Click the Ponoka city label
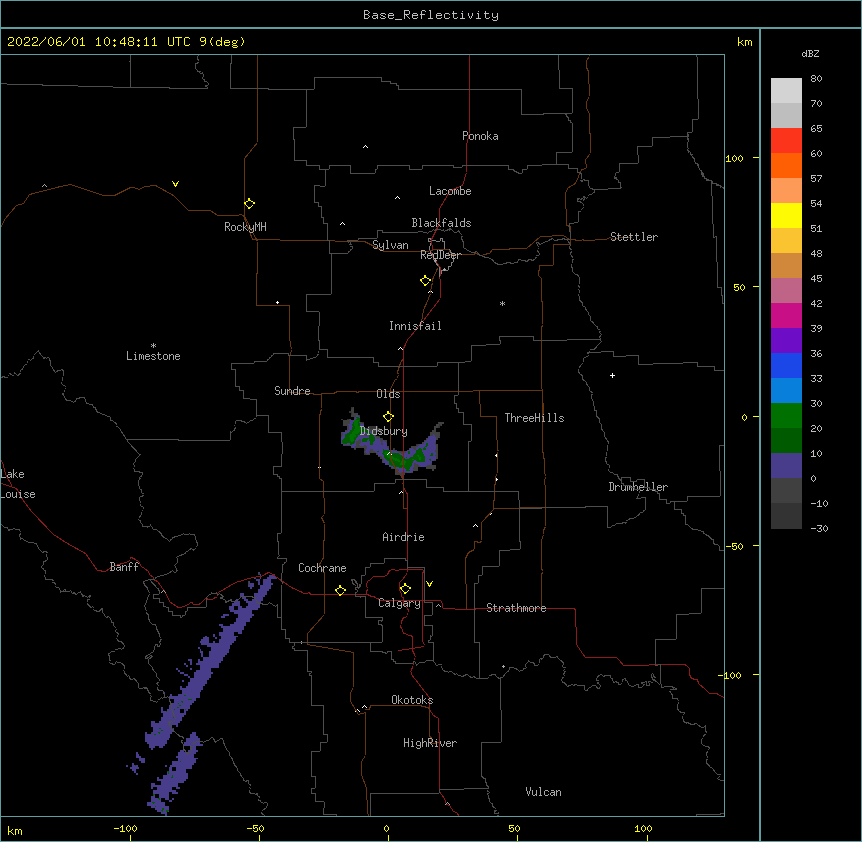862x842 pixels. point(480,136)
